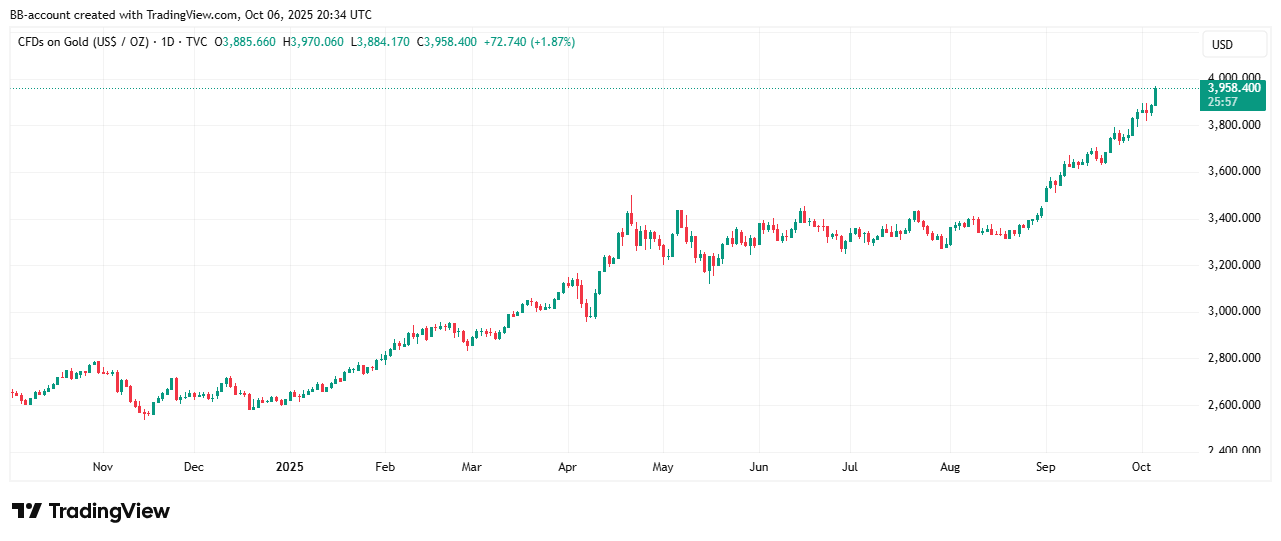Click the 3,000.000 price axis label
Screen dimensions: 1281x541
click(1233, 311)
